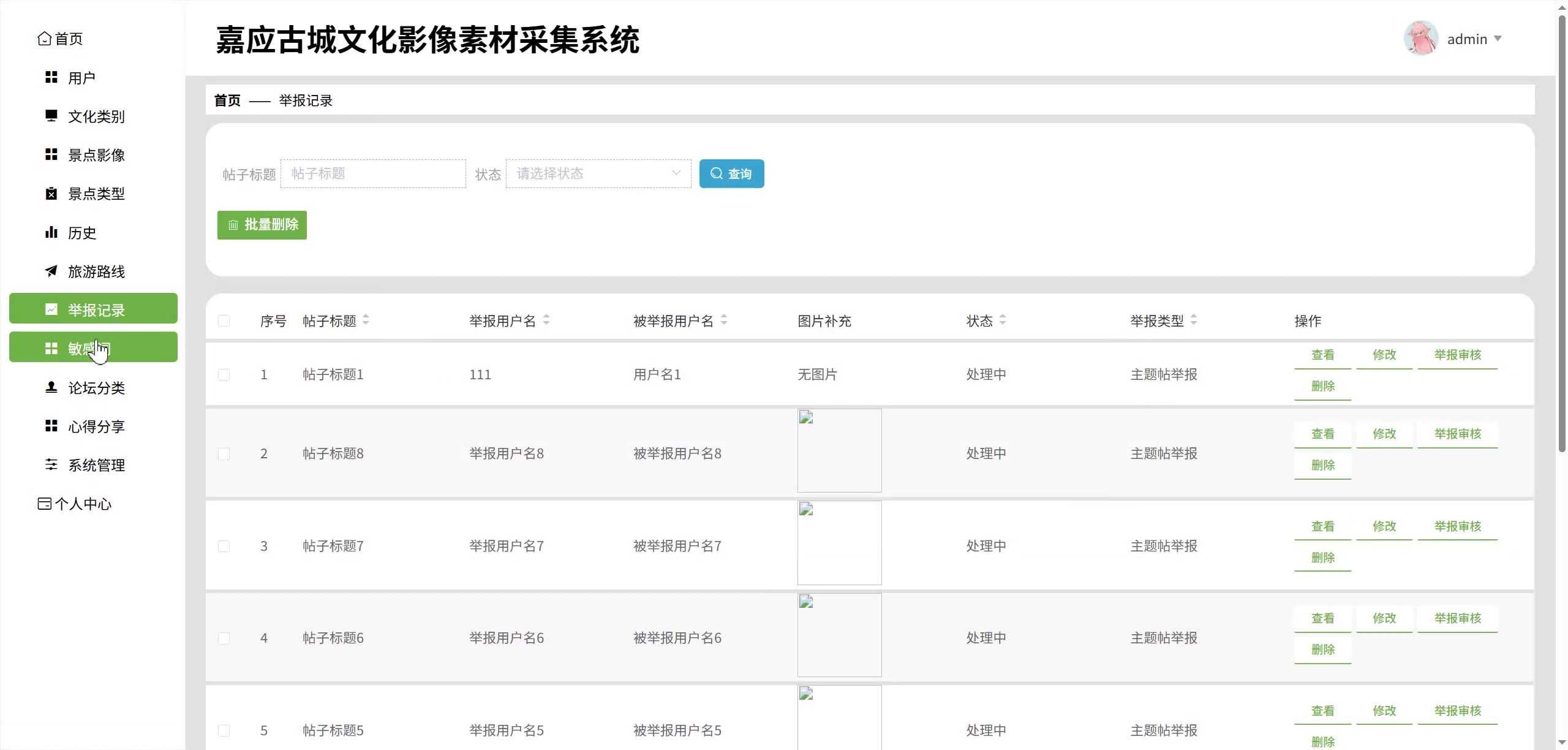Sort by 帖子标题 column arrows

366,320
